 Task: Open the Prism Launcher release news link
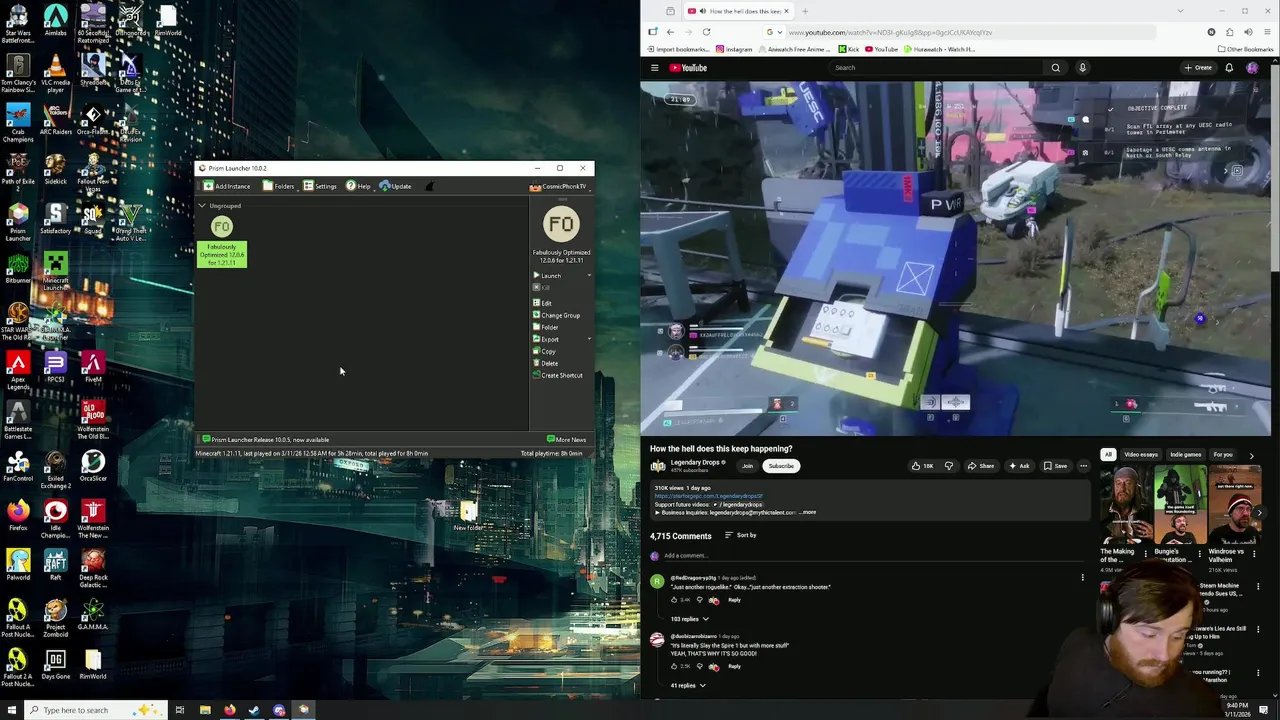pos(265,440)
